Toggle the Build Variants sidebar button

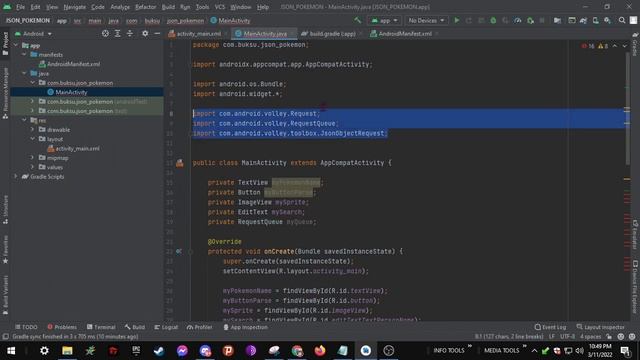point(5,296)
